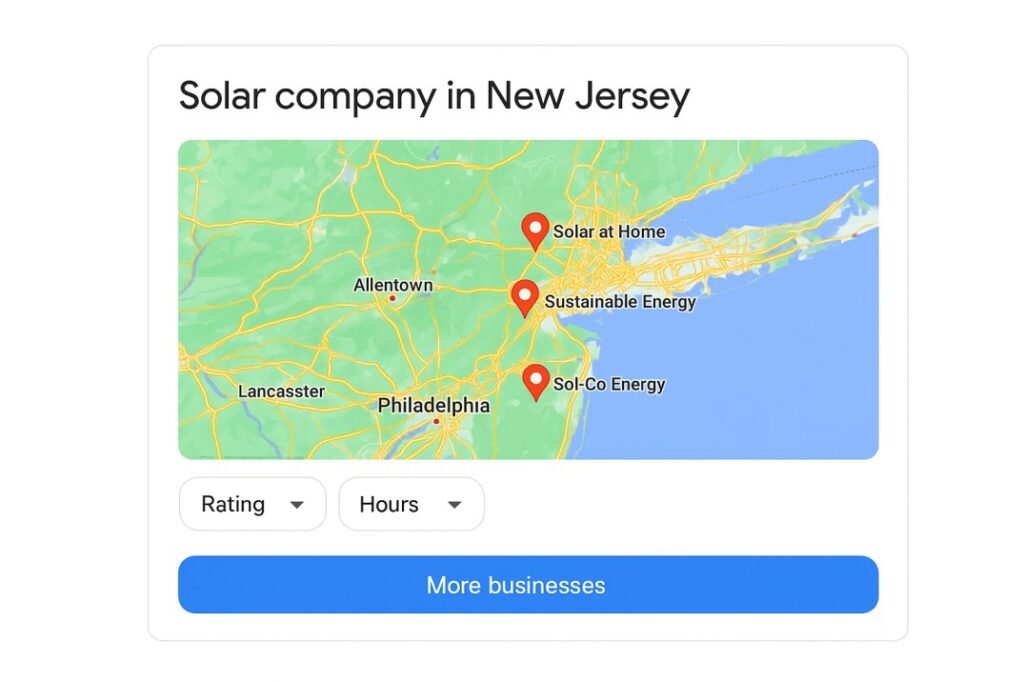The height and width of the screenshot is (682, 1024).
Task: Click the Philadelphia city dot marker
Action: click(x=436, y=421)
